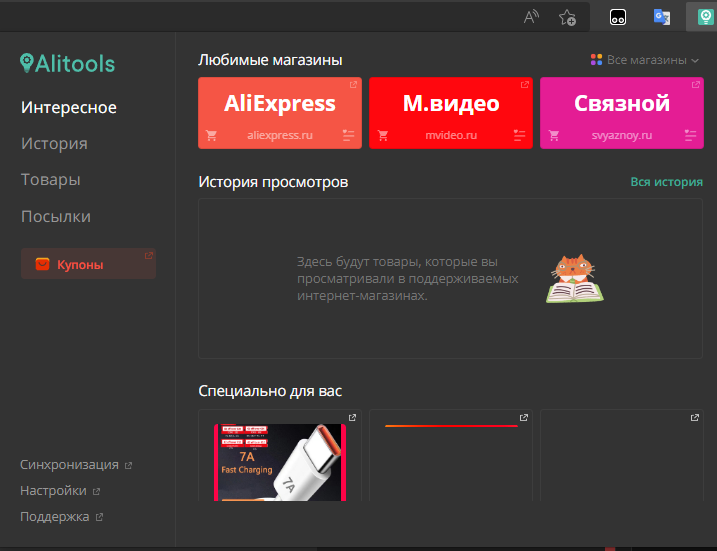The height and width of the screenshot is (551, 717).
Task: Click the face-mask extension icon in toolbar
Action: pos(618,17)
